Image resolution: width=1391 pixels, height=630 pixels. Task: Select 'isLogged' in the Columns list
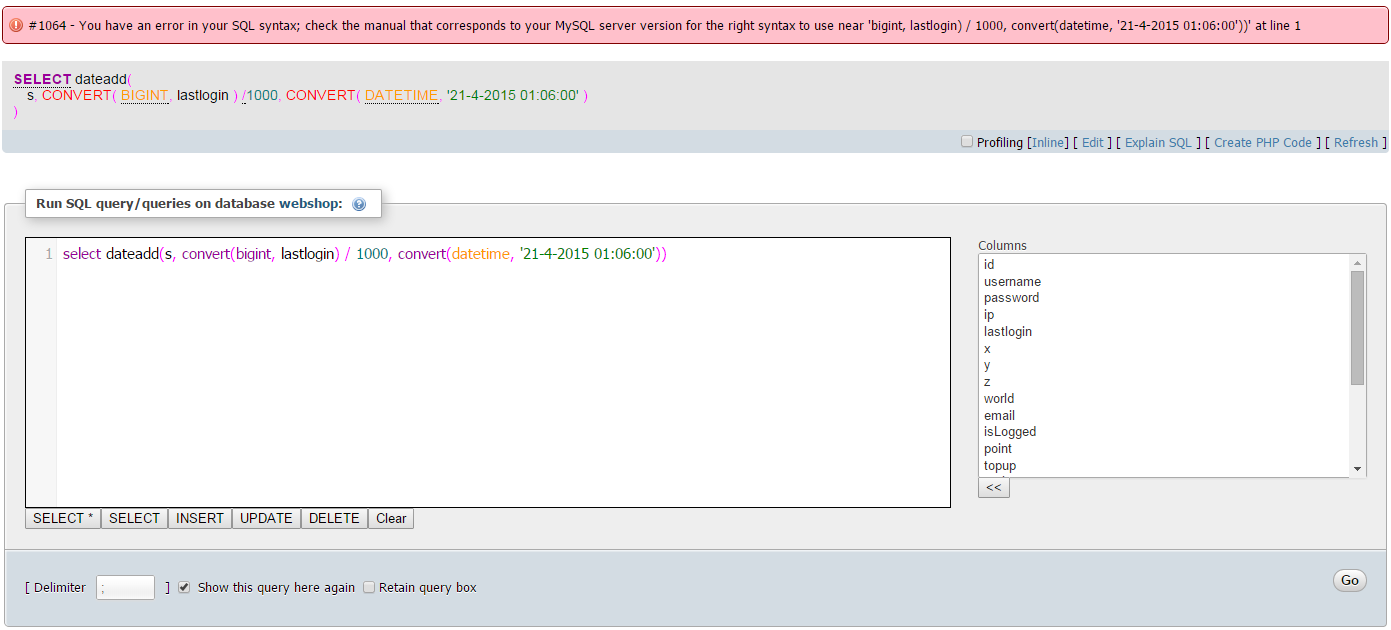1164,432
